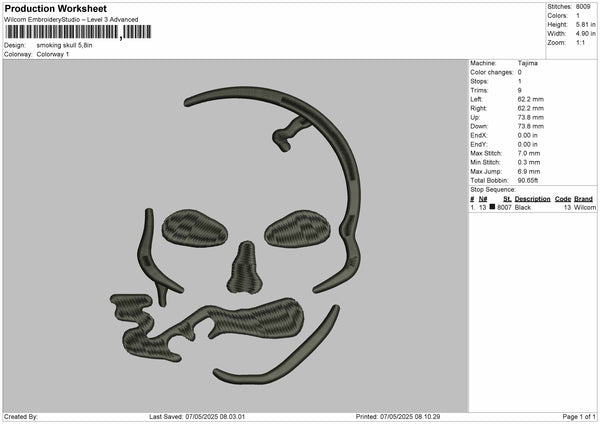Click the Machine value Tajima

click(x=528, y=63)
